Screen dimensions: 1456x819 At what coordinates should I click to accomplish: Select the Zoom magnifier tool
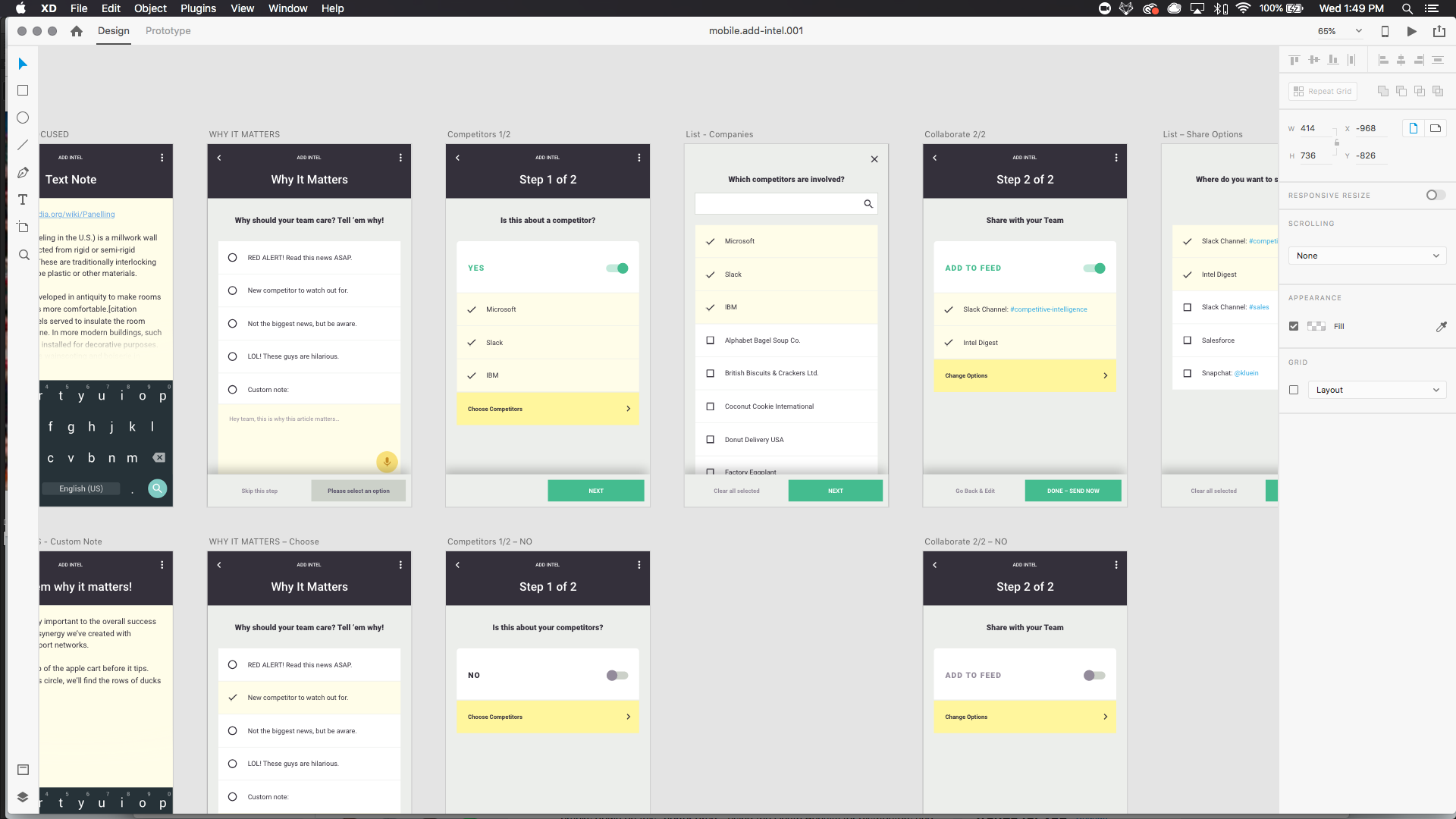coord(24,255)
